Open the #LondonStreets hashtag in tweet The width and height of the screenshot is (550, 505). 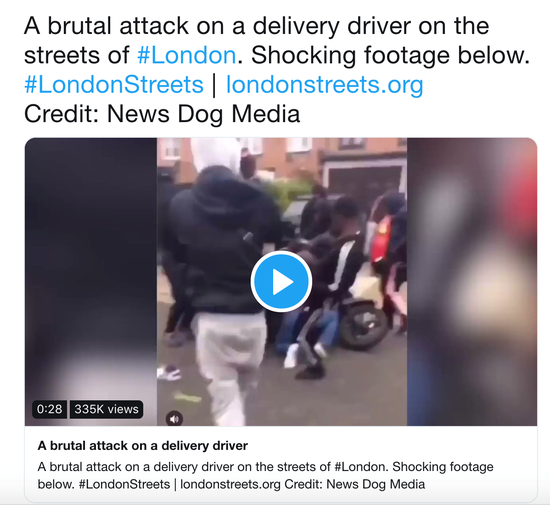coord(114,85)
